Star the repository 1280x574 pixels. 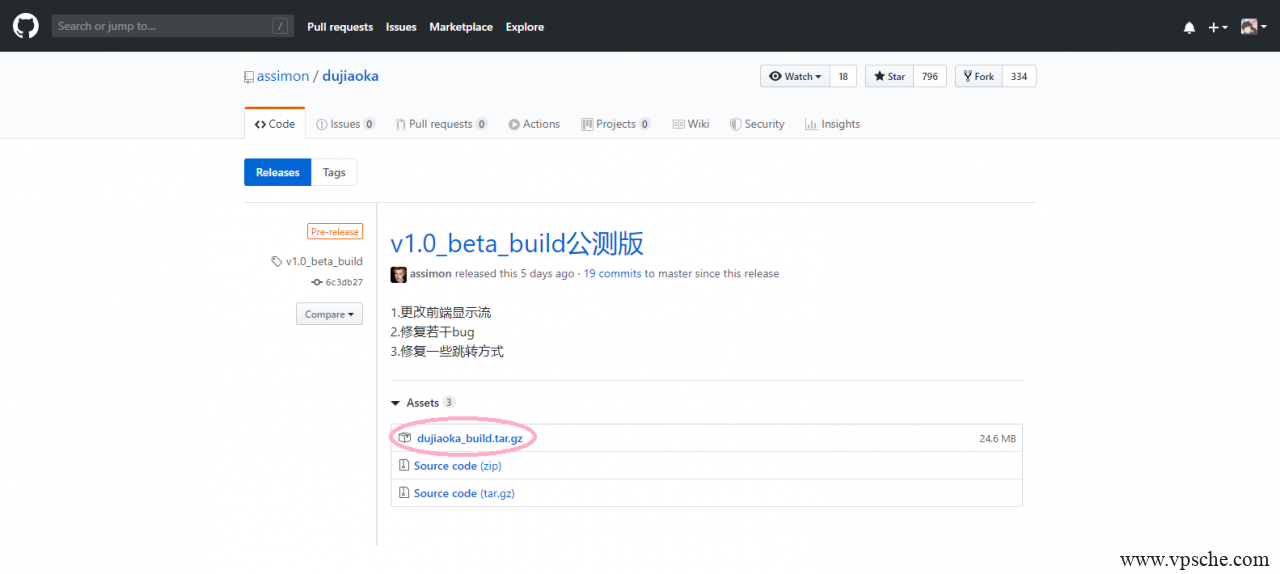pyautogui.click(x=889, y=76)
